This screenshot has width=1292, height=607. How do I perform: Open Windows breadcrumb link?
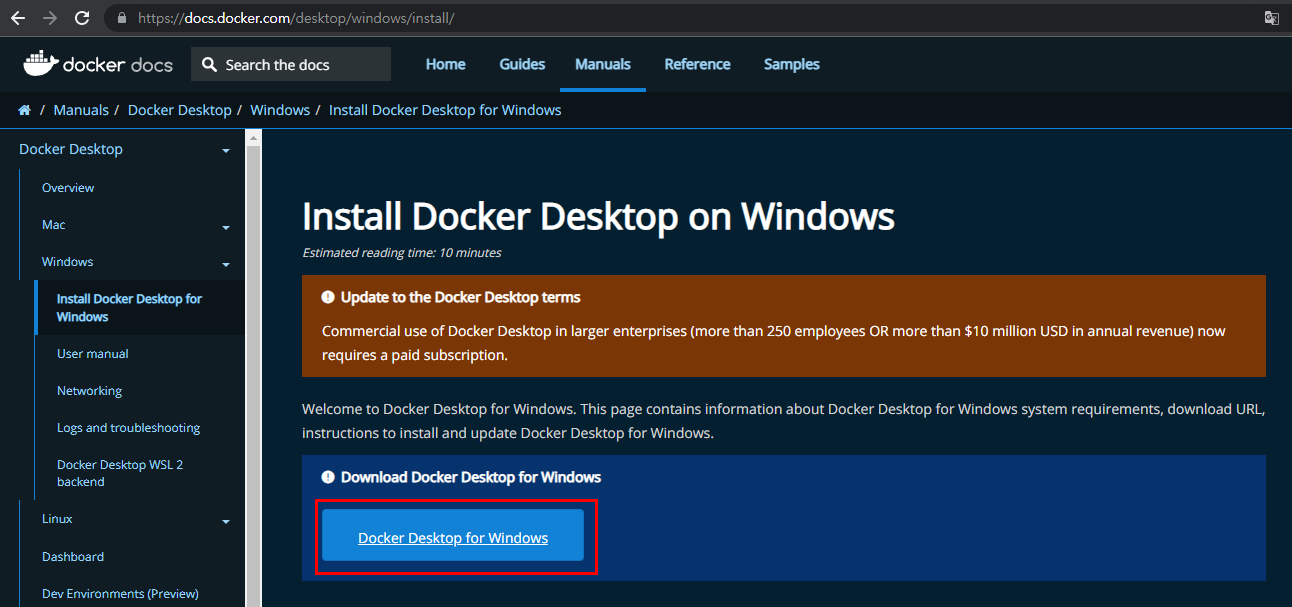click(x=280, y=110)
